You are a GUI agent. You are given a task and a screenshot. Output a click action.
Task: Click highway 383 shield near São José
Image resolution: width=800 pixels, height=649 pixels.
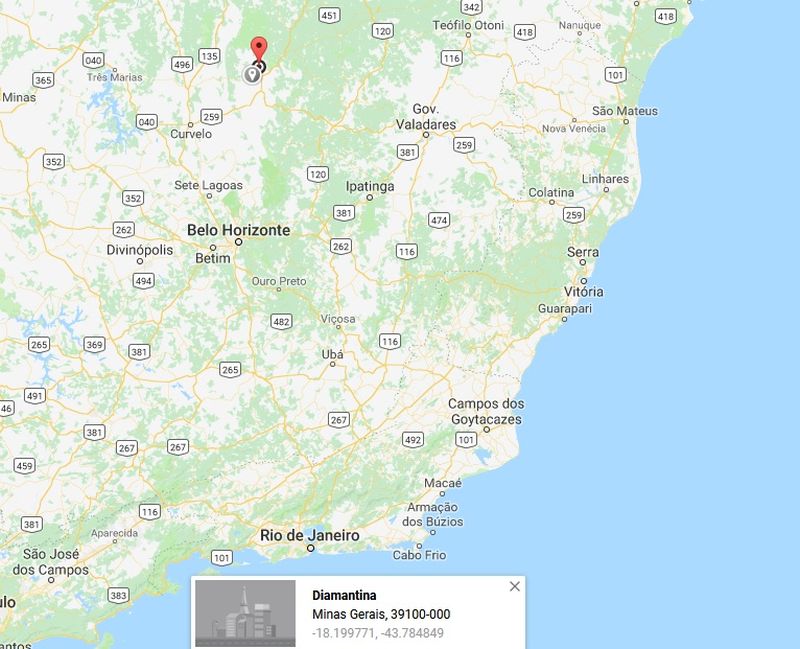118,595
